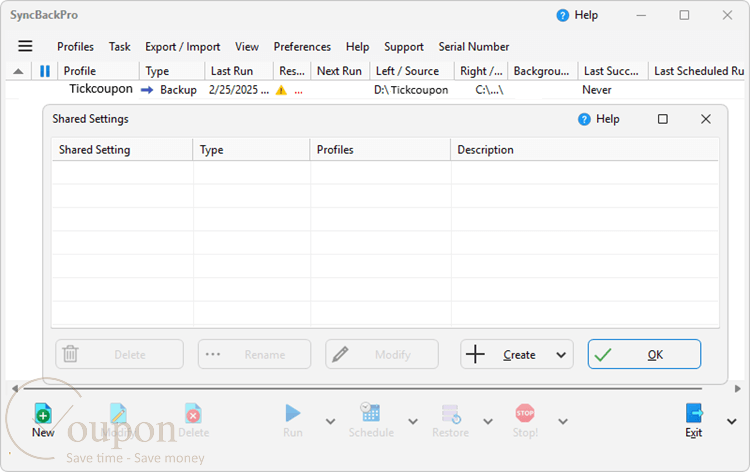Open the Profiles menu

coord(75,46)
